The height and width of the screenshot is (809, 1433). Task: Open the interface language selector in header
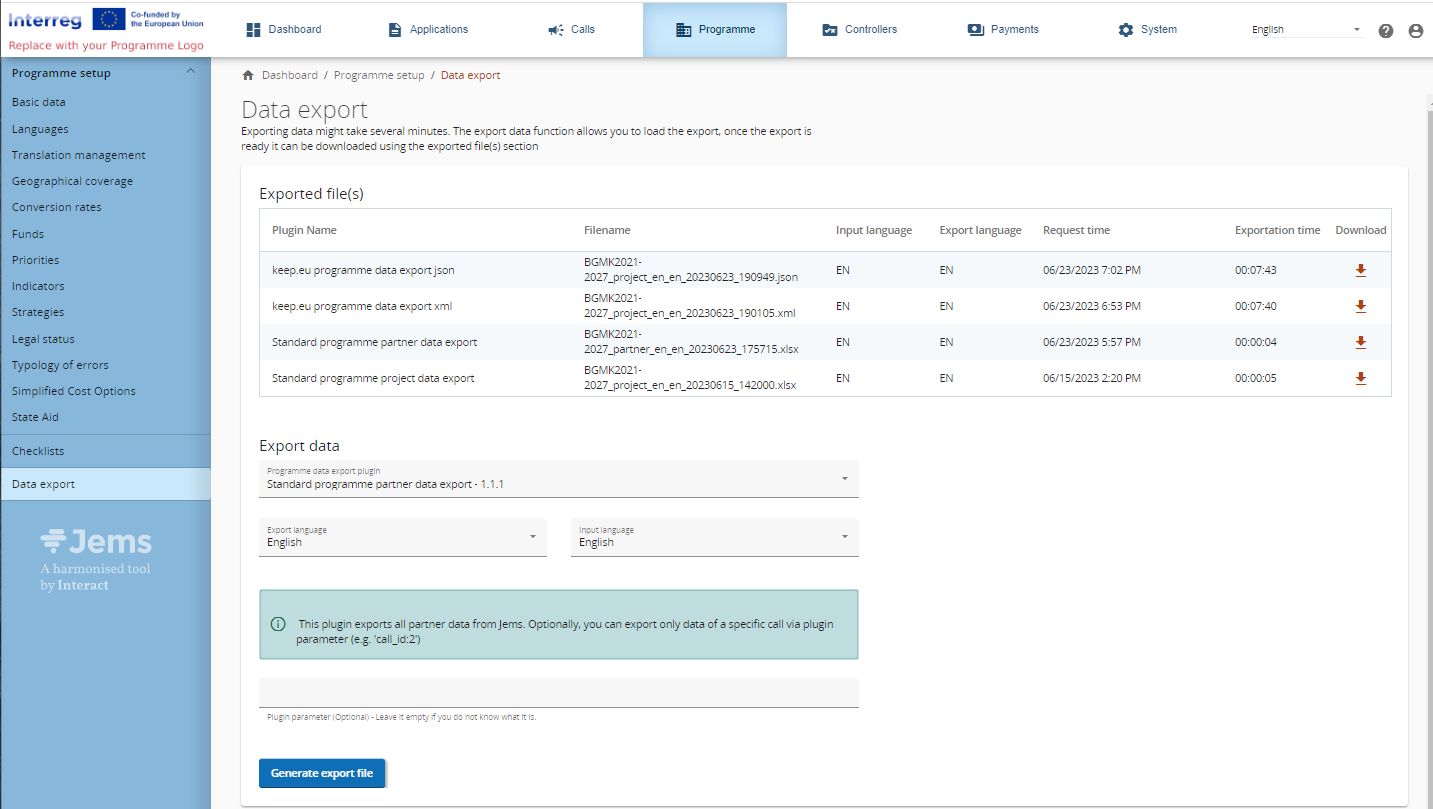[1306, 30]
